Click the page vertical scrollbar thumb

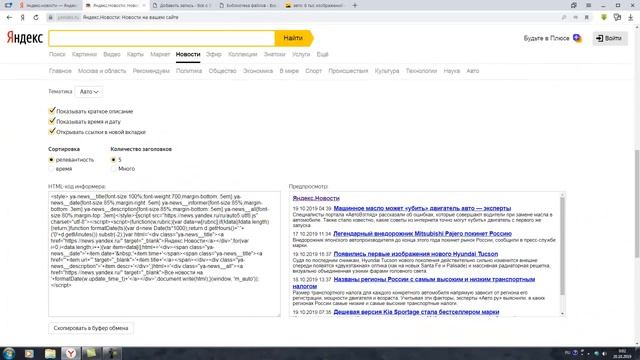[x=637, y=203]
